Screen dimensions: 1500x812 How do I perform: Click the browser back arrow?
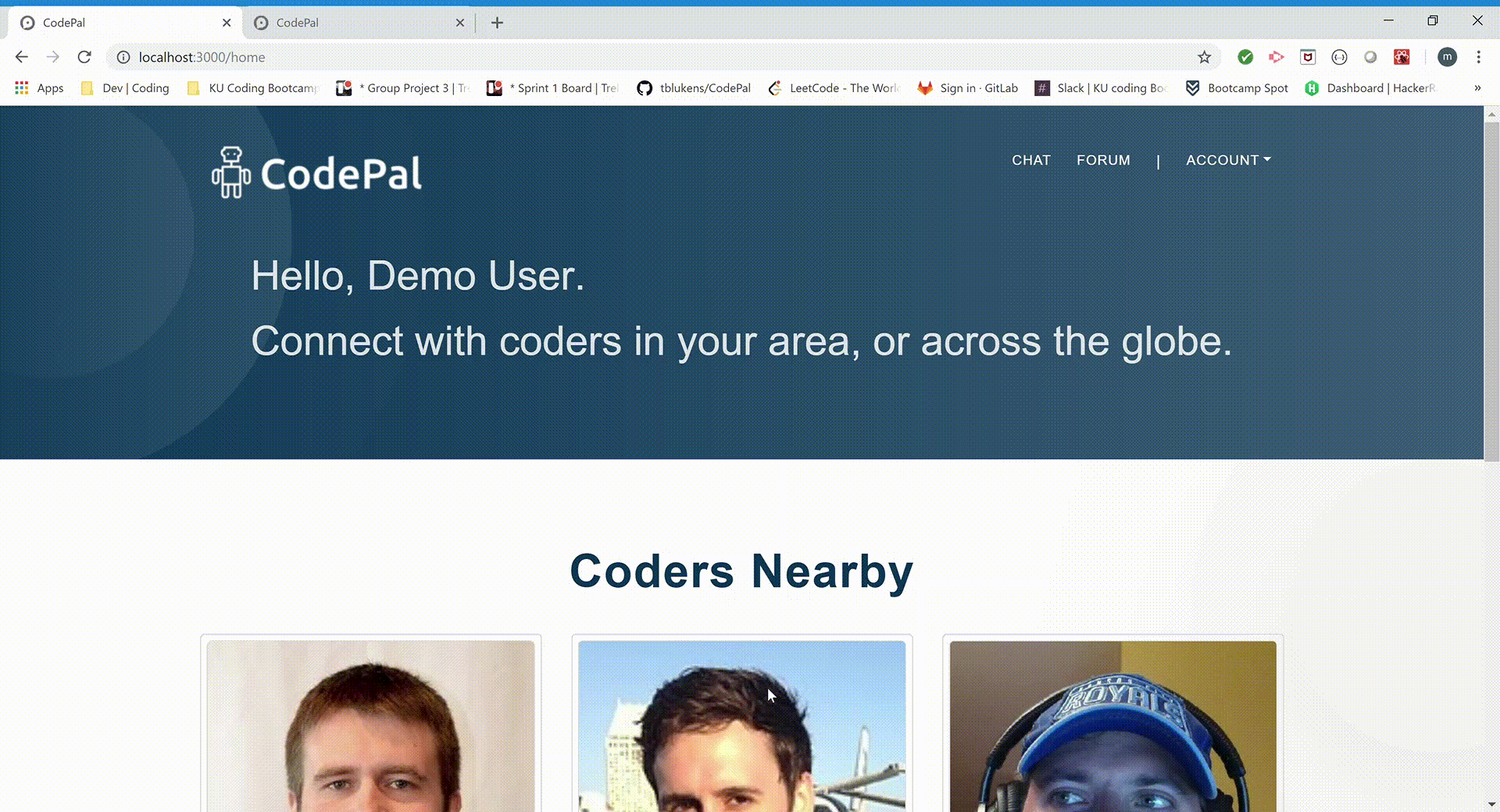22,57
